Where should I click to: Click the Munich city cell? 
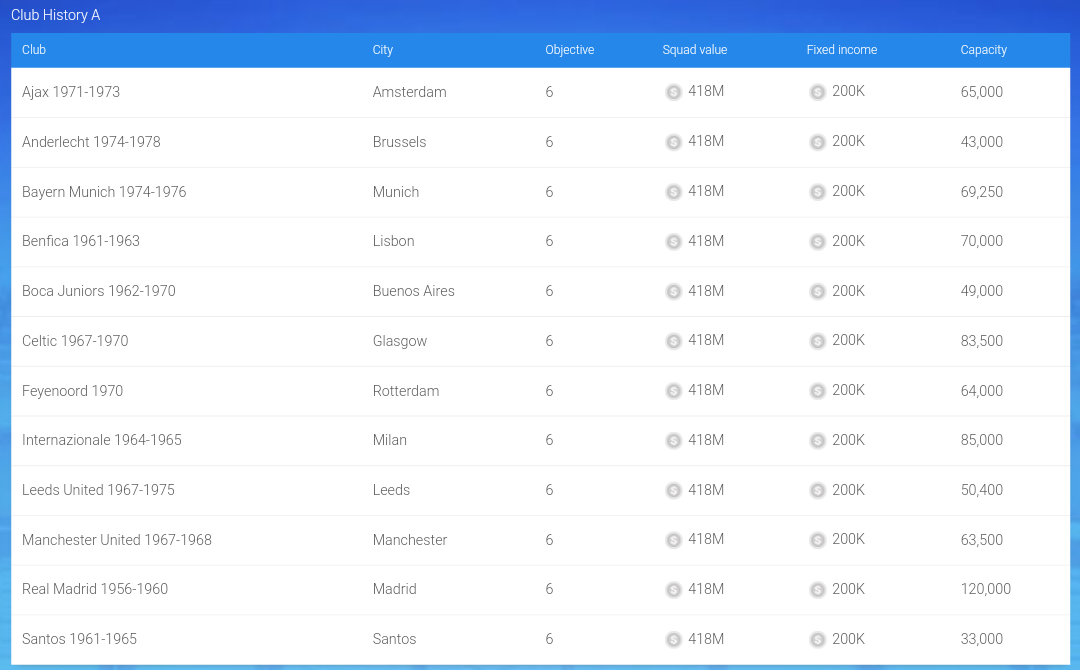pos(396,192)
